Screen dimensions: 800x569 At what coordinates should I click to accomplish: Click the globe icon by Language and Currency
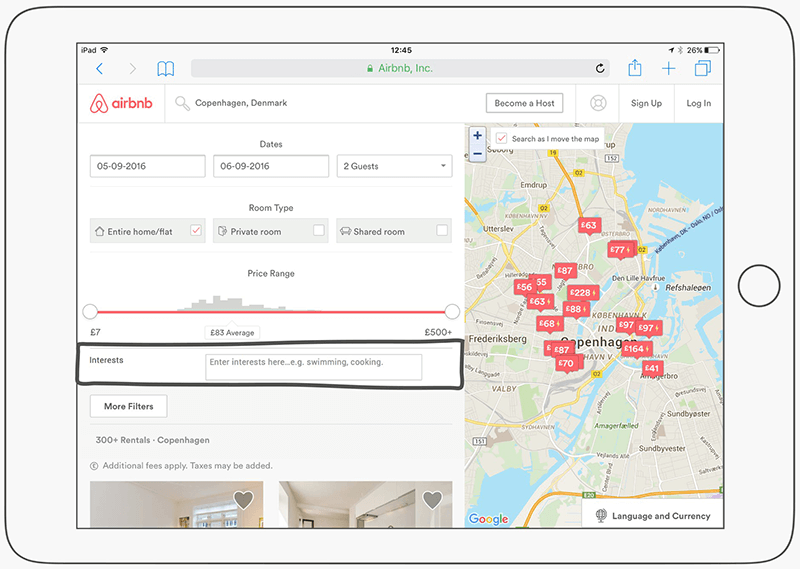[x=601, y=515]
